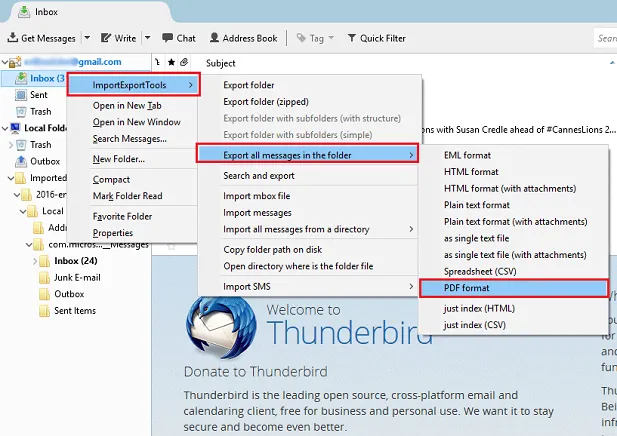Select the Inbox (24) folder
This screenshot has height=436, width=617.
point(76,261)
